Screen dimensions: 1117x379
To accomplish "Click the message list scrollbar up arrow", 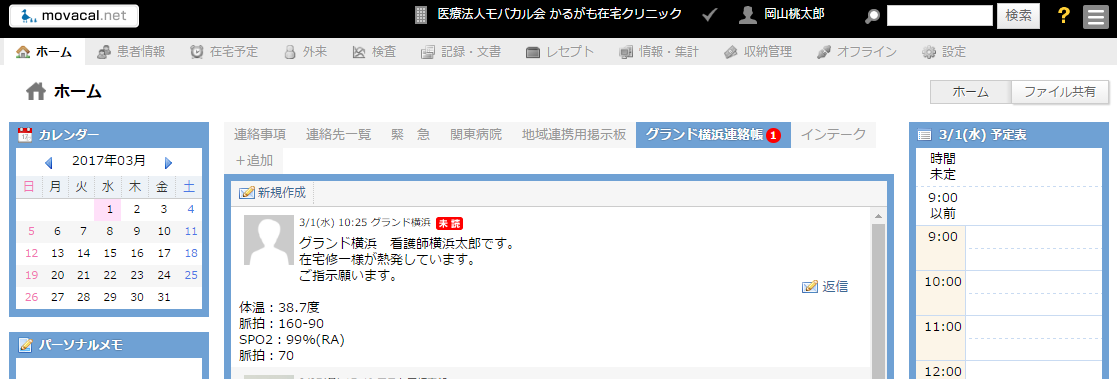I will click(878, 216).
